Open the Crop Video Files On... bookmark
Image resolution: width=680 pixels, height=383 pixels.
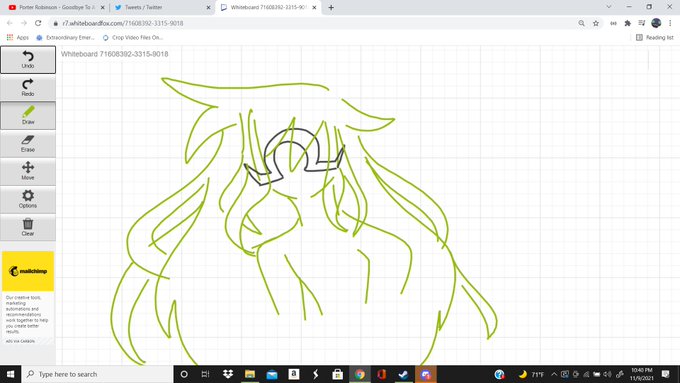pos(133,38)
